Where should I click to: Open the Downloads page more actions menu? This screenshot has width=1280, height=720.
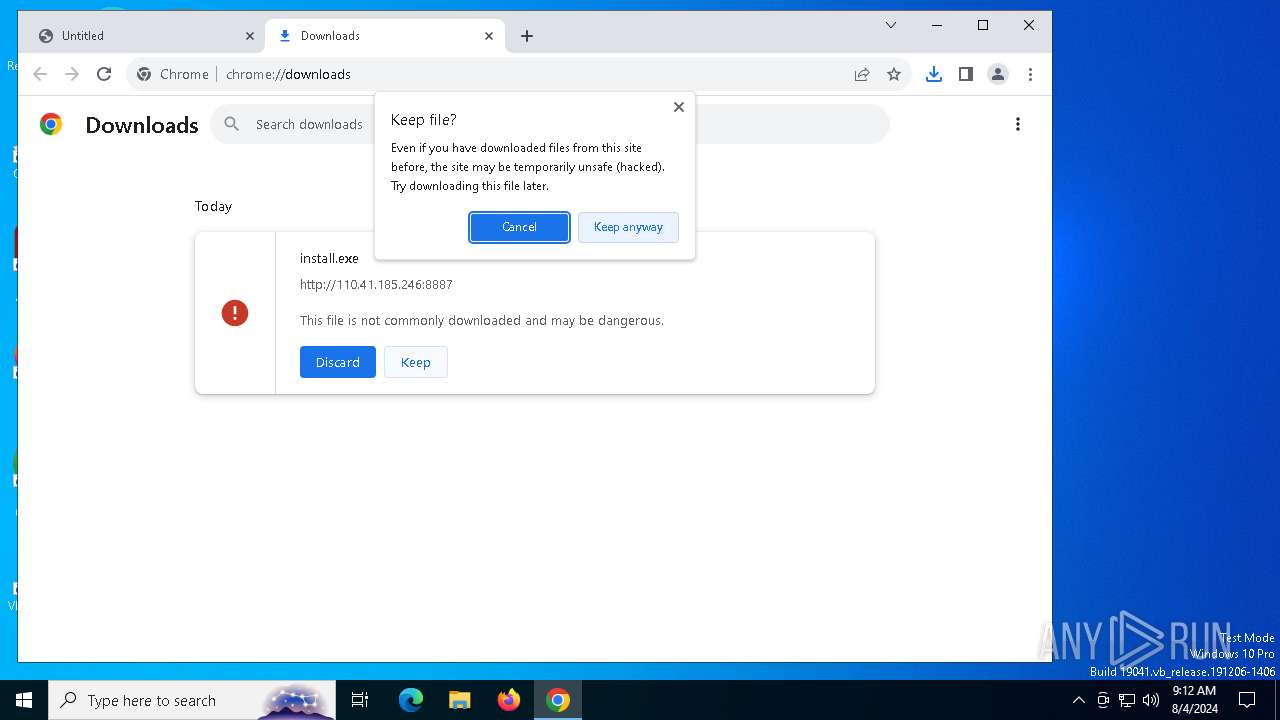1018,124
